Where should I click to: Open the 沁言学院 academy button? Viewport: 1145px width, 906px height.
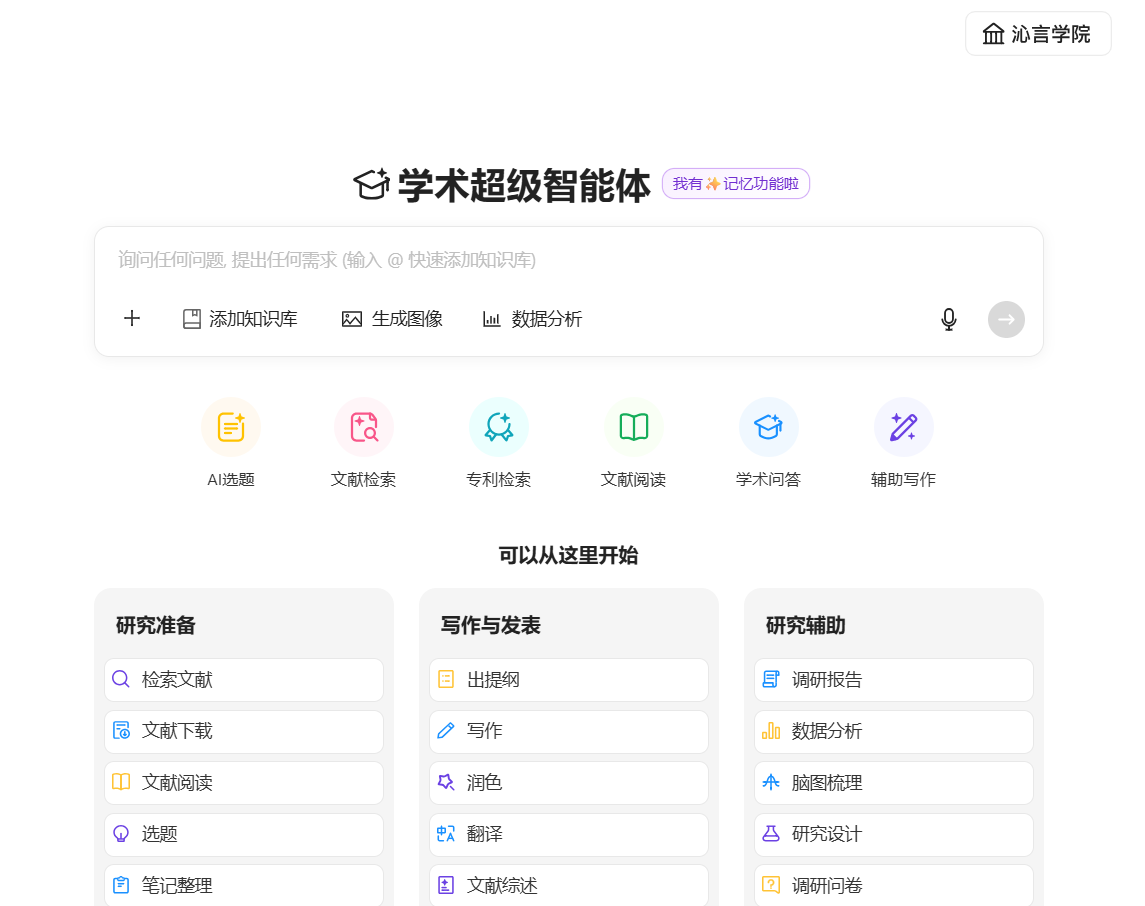(x=1038, y=34)
